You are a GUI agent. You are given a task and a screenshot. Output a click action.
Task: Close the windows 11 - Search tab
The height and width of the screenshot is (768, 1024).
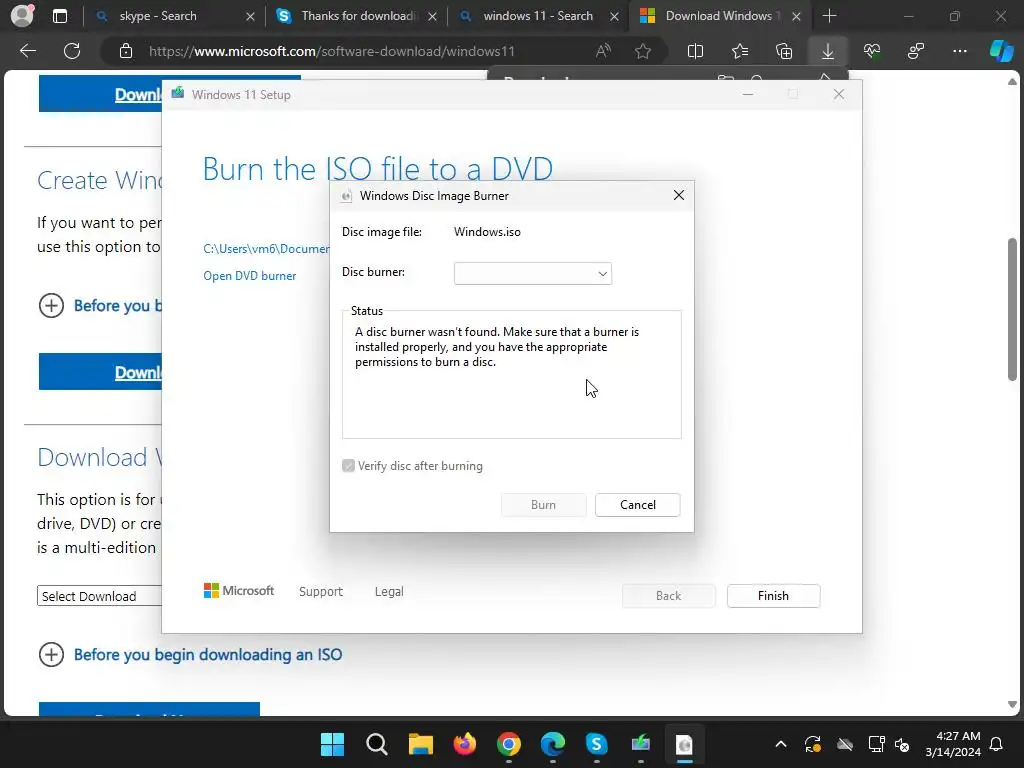[614, 16]
